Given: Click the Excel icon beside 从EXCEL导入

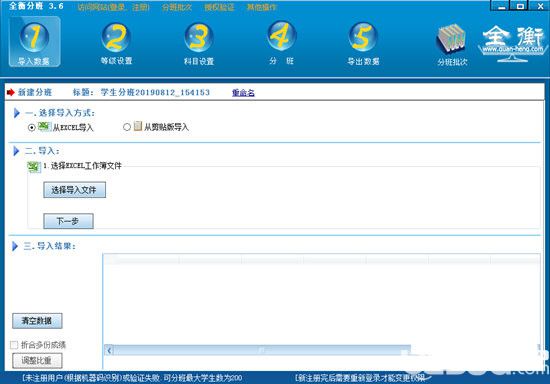Looking at the screenshot, I should [x=45, y=126].
